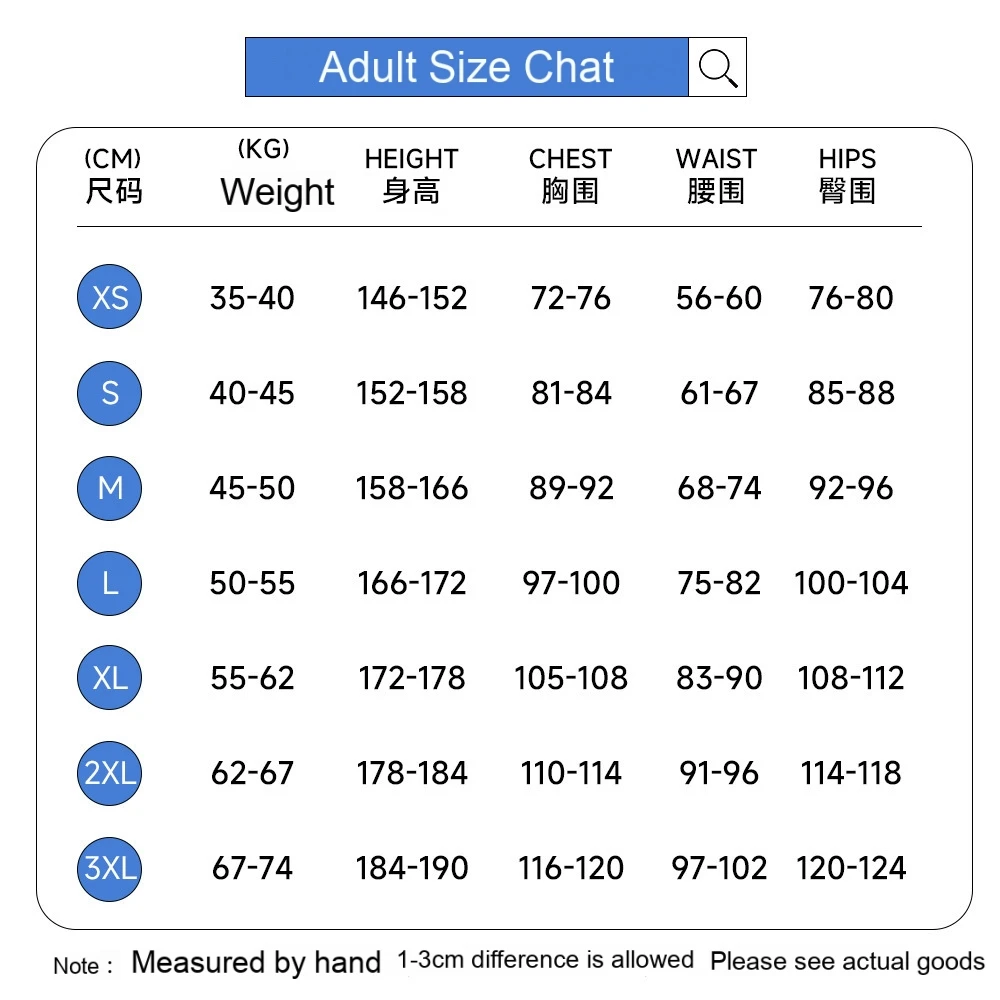The width and height of the screenshot is (1000, 1000).
Task: Choose the 2XL size circle
Action: pos(110,773)
